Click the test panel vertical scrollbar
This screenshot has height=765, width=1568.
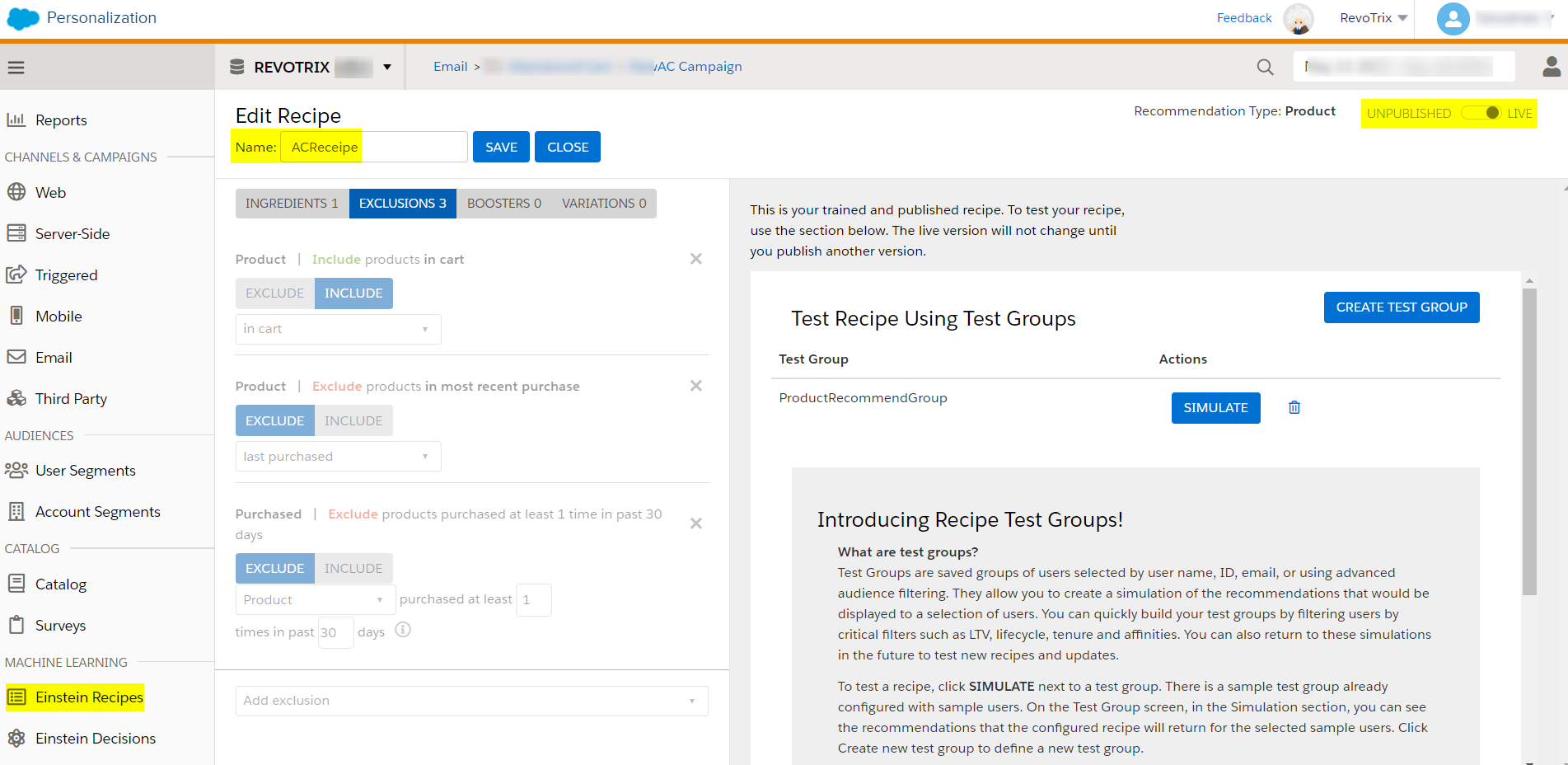(1529, 441)
